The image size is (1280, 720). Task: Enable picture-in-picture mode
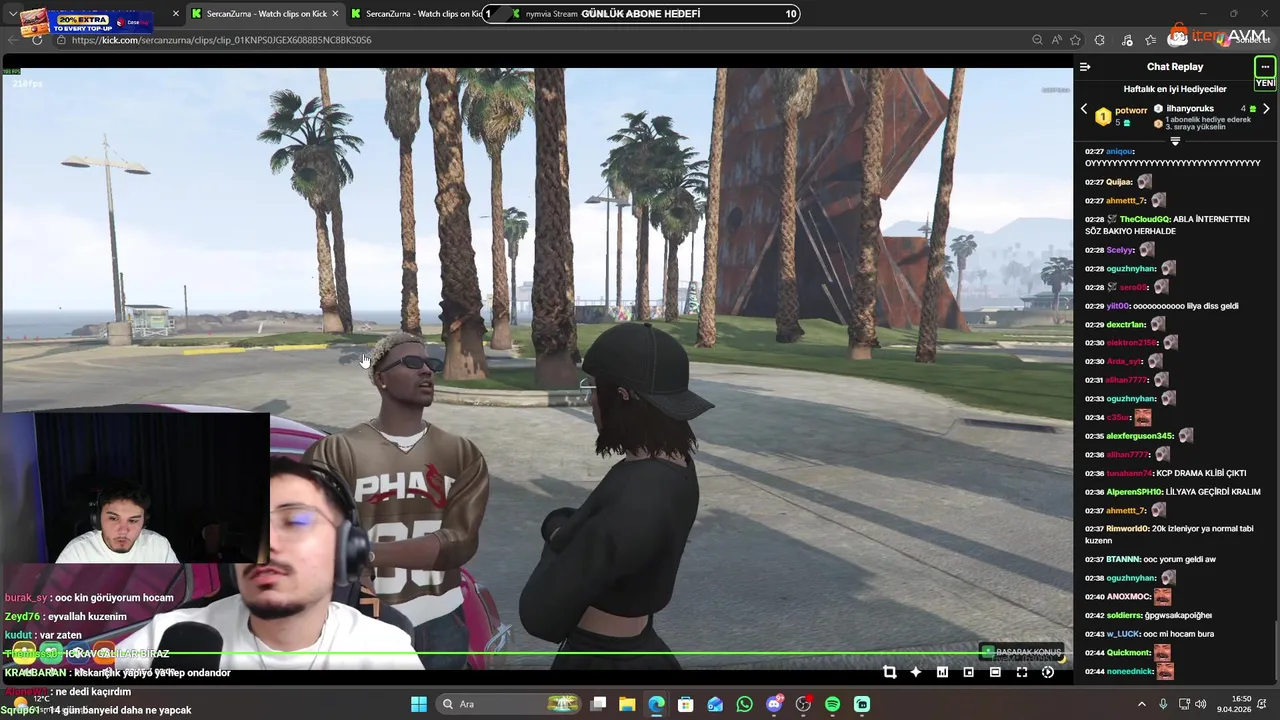(x=968, y=672)
